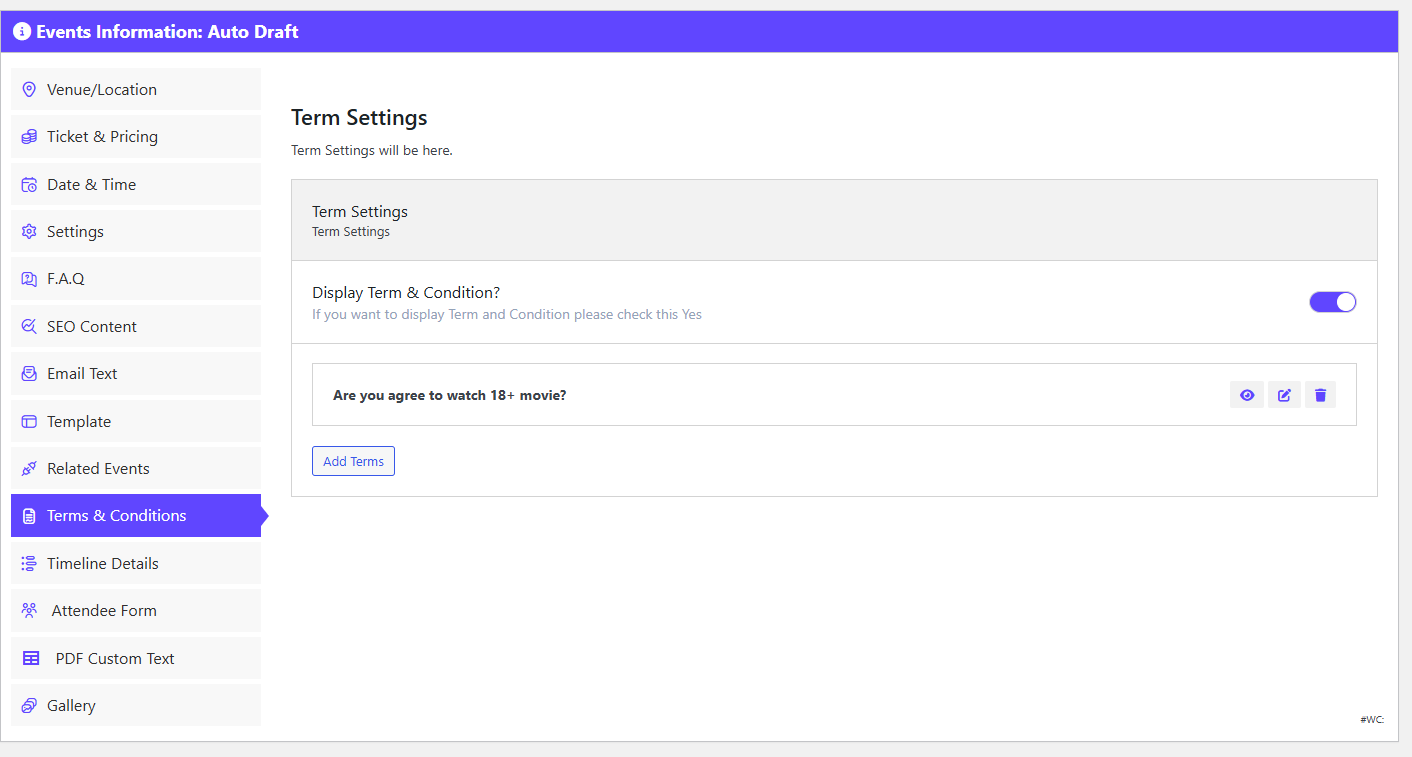Disable the Display Term & Condition toggle
Screen dimensions: 1412x757
click(x=1332, y=302)
